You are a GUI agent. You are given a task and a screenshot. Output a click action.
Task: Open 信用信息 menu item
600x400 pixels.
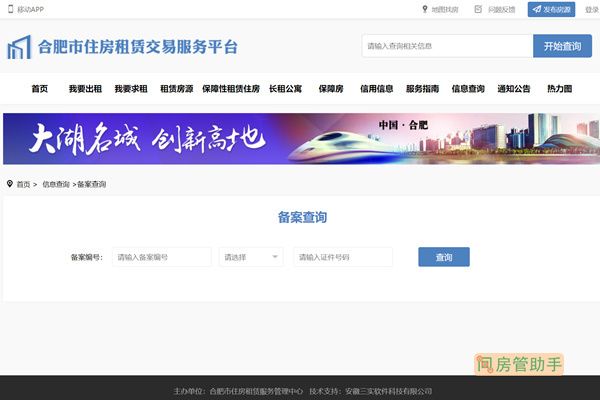(377, 89)
